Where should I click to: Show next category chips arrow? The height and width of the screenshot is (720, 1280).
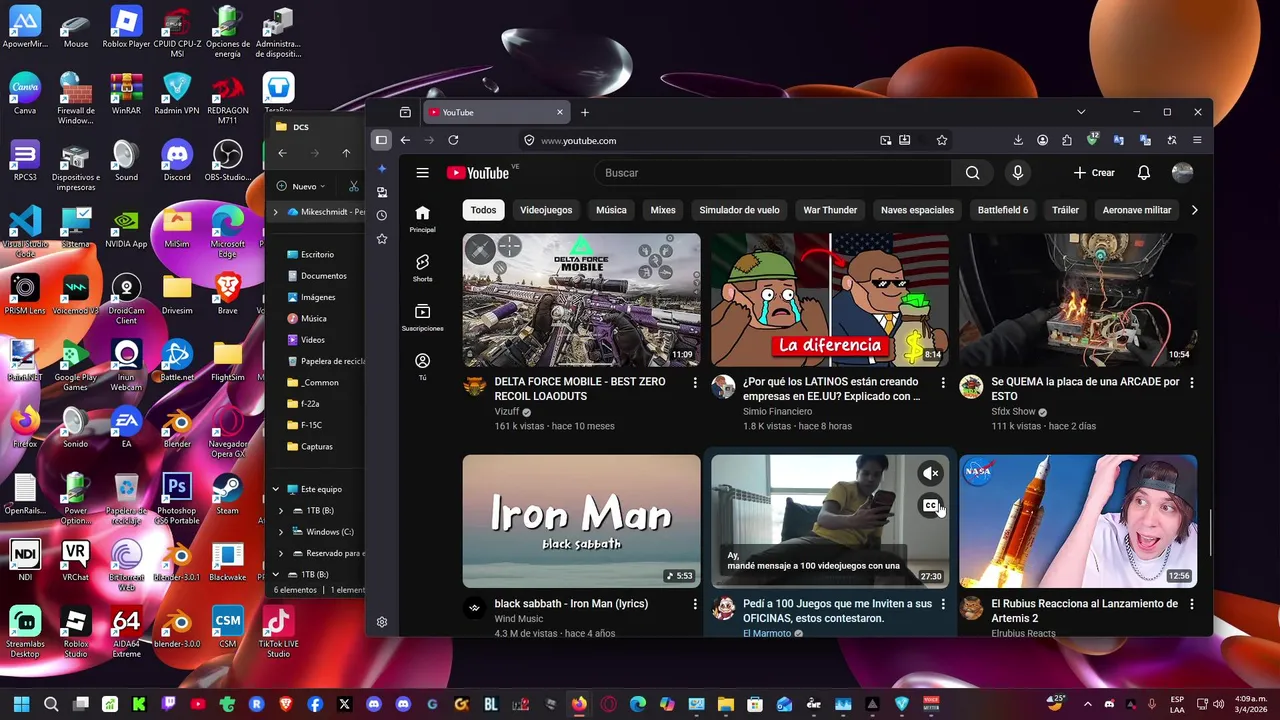[x=1194, y=210]
